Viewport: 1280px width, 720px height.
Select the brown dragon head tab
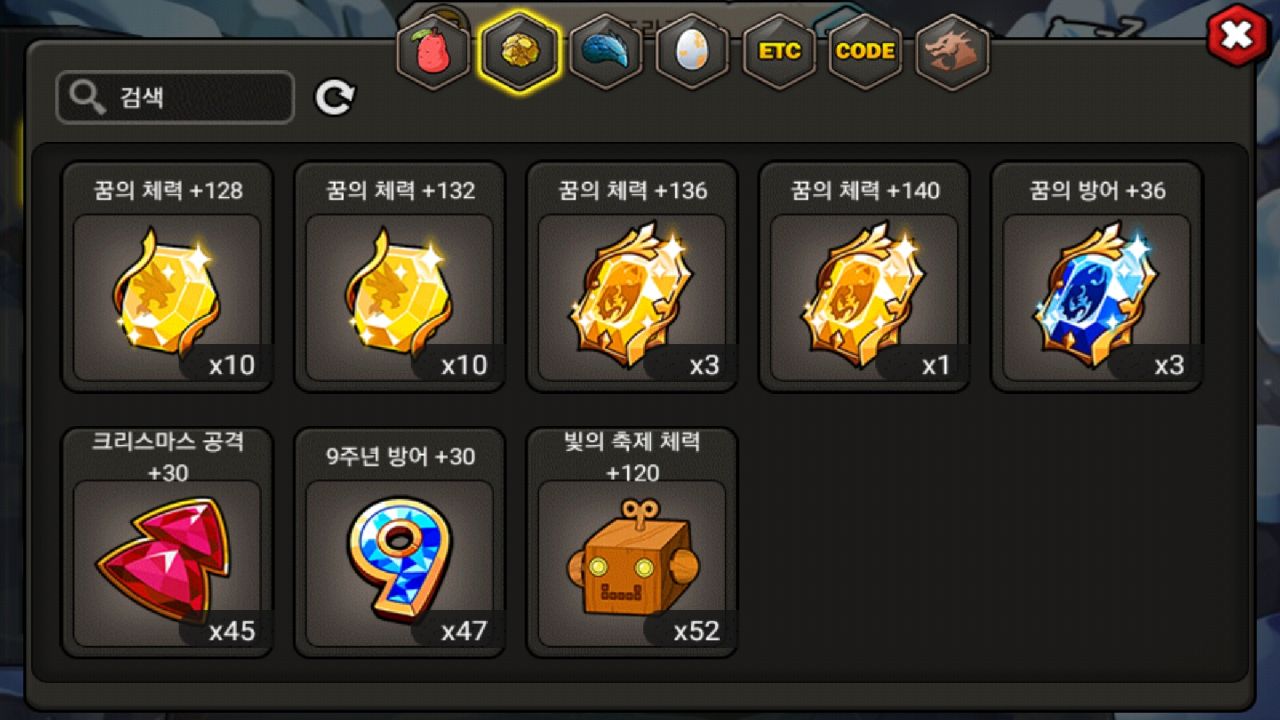click(952, 52)
